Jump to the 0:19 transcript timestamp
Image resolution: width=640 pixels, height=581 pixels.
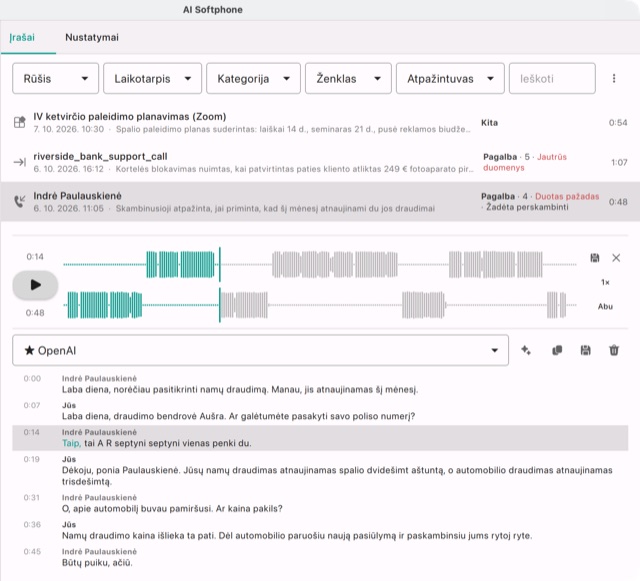click(31, 459)
